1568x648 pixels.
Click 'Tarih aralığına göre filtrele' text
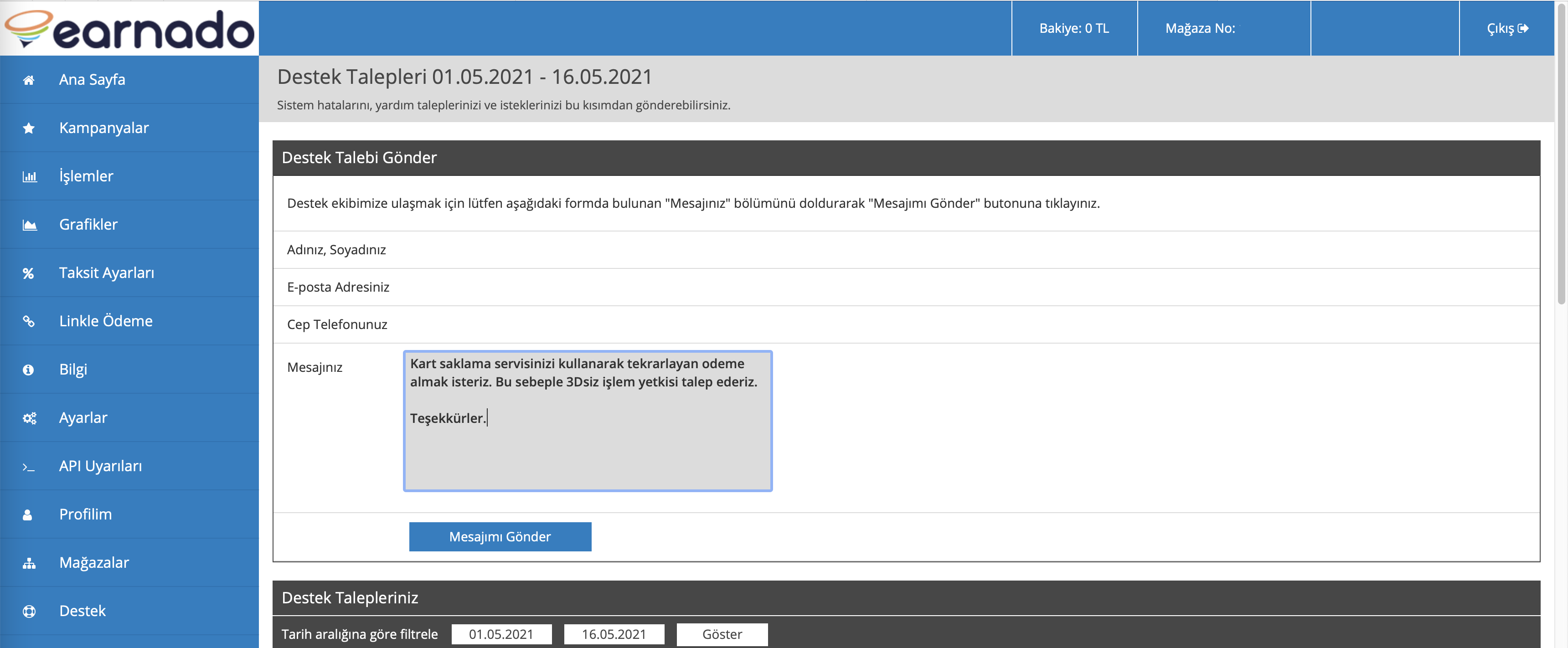click(359, 634)
